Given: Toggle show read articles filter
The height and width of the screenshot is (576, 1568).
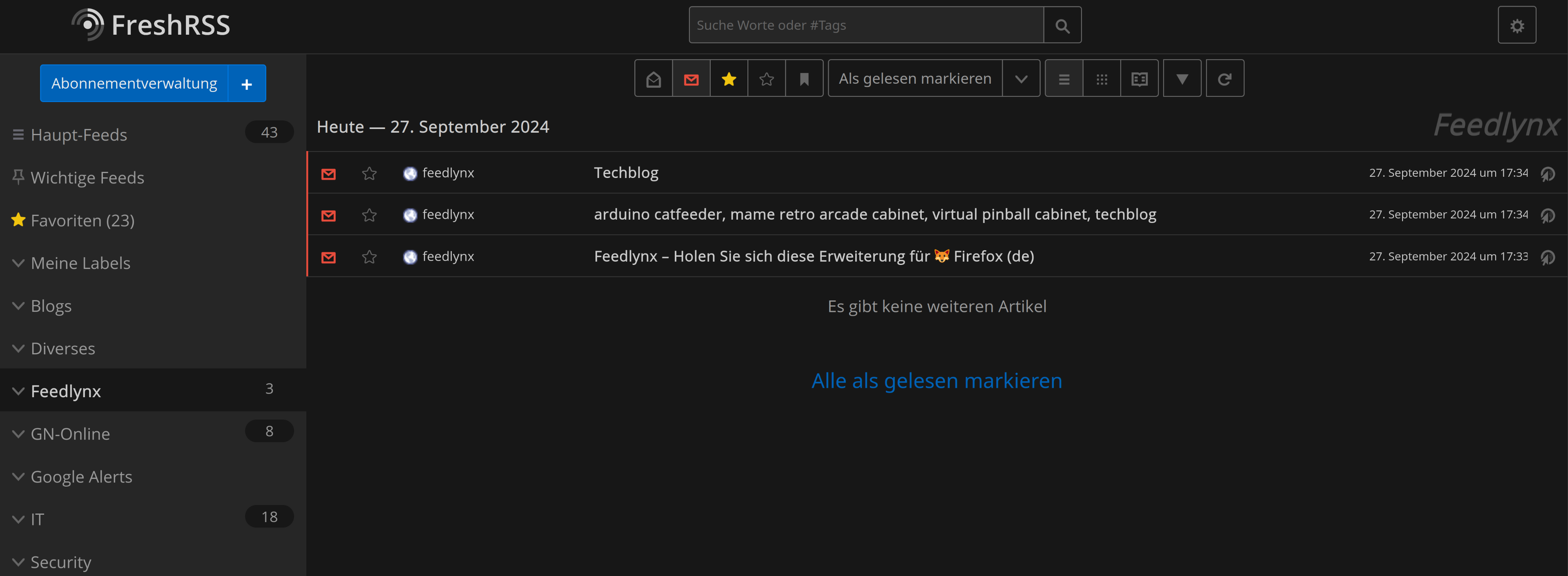Looking at the screenshot, I should coord(654,78).
